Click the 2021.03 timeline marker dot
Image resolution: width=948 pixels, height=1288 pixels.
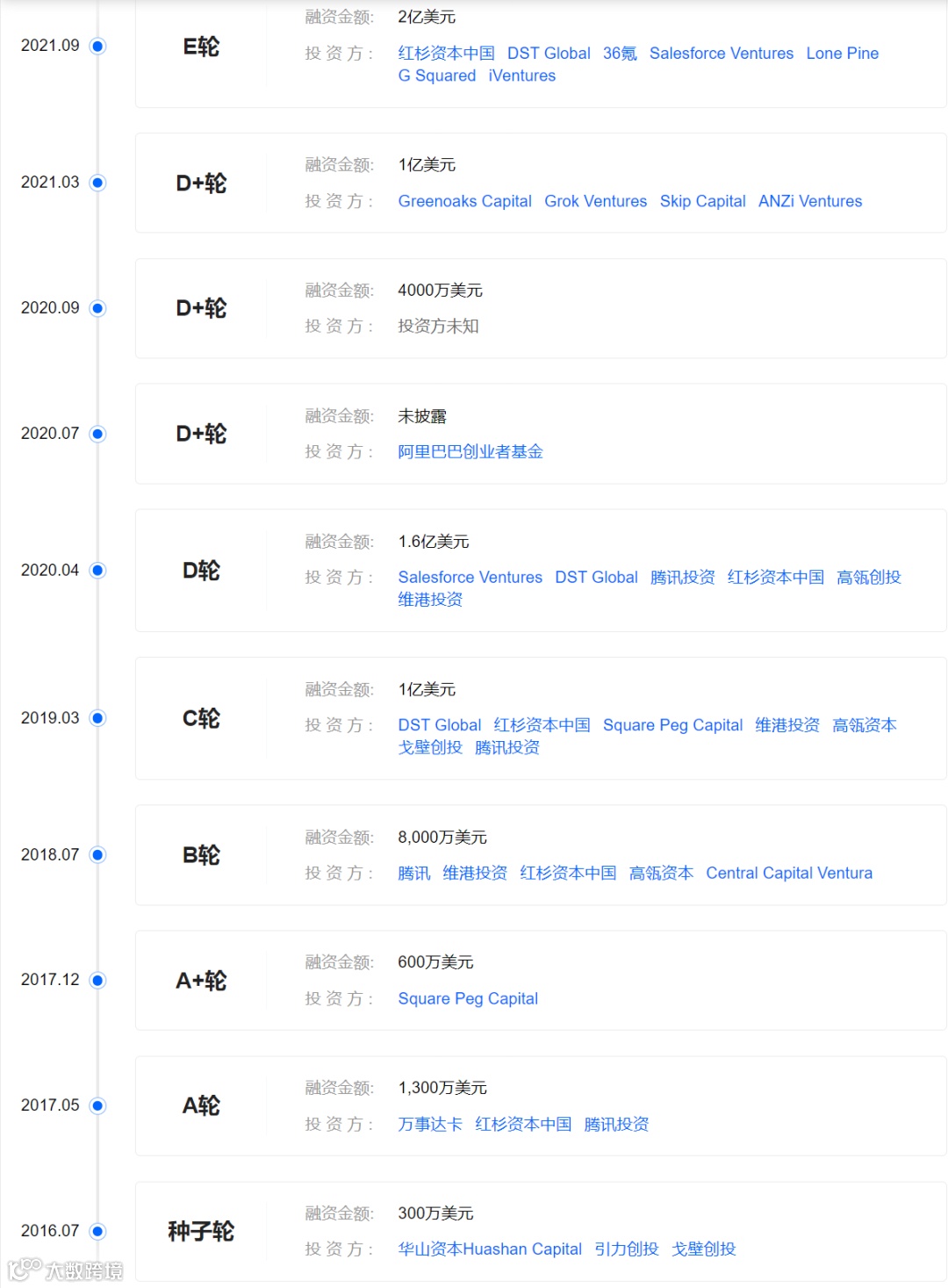[x=98, y=183]
